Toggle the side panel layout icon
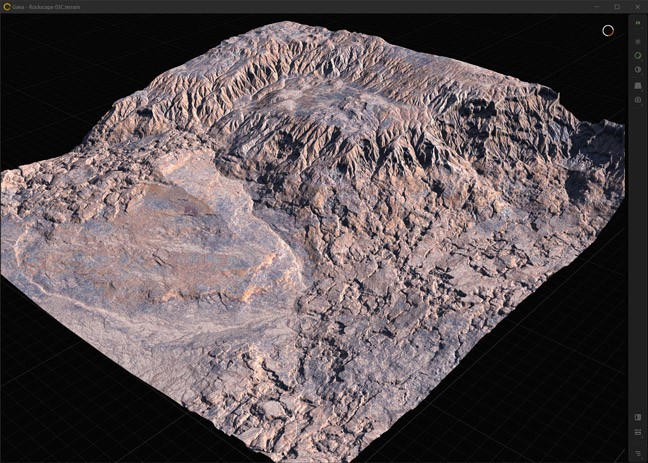Screen dimensions: 648x463 638,417
